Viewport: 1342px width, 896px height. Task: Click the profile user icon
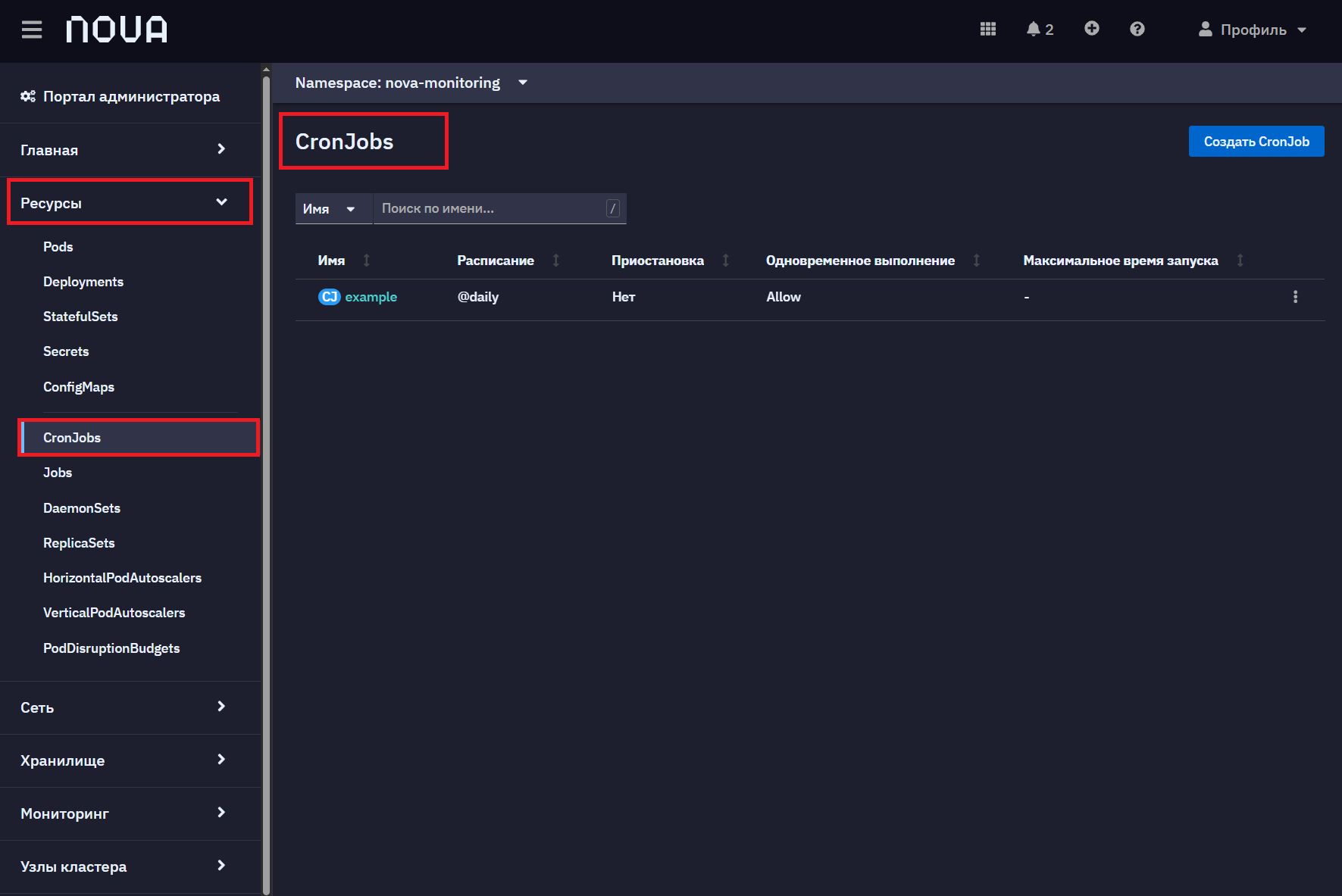pos(1205,30)
